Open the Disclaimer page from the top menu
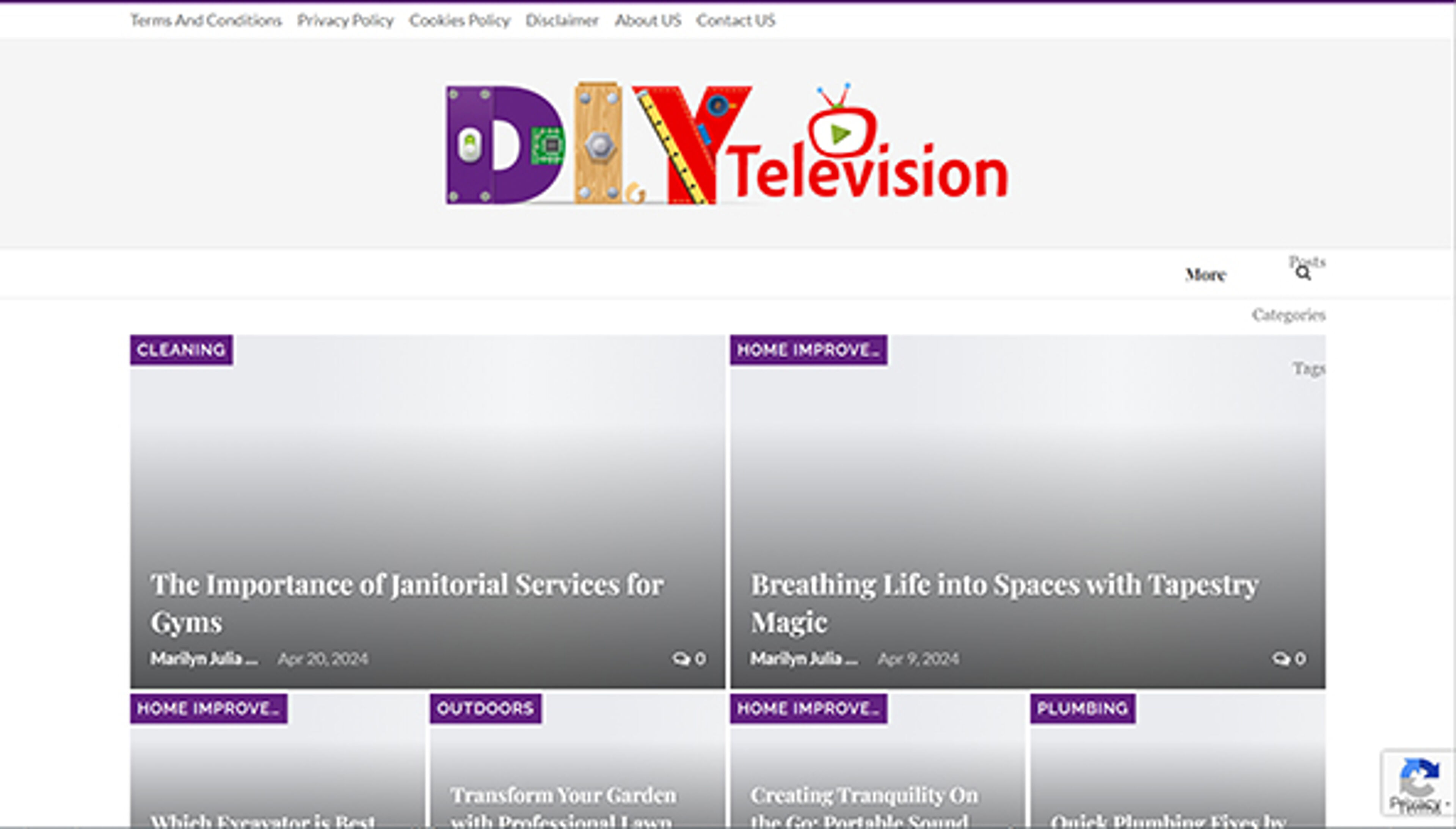The width and height of the screenshot is (1456, 829). pos(562,21)
